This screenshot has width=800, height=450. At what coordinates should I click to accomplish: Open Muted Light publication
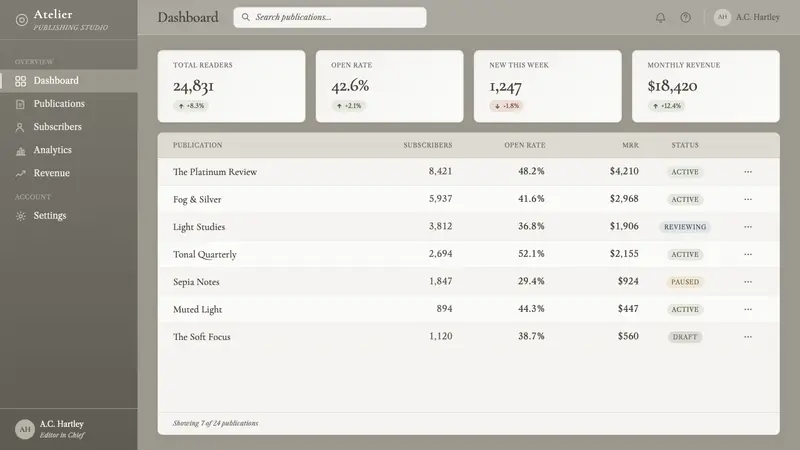[197, 310]
